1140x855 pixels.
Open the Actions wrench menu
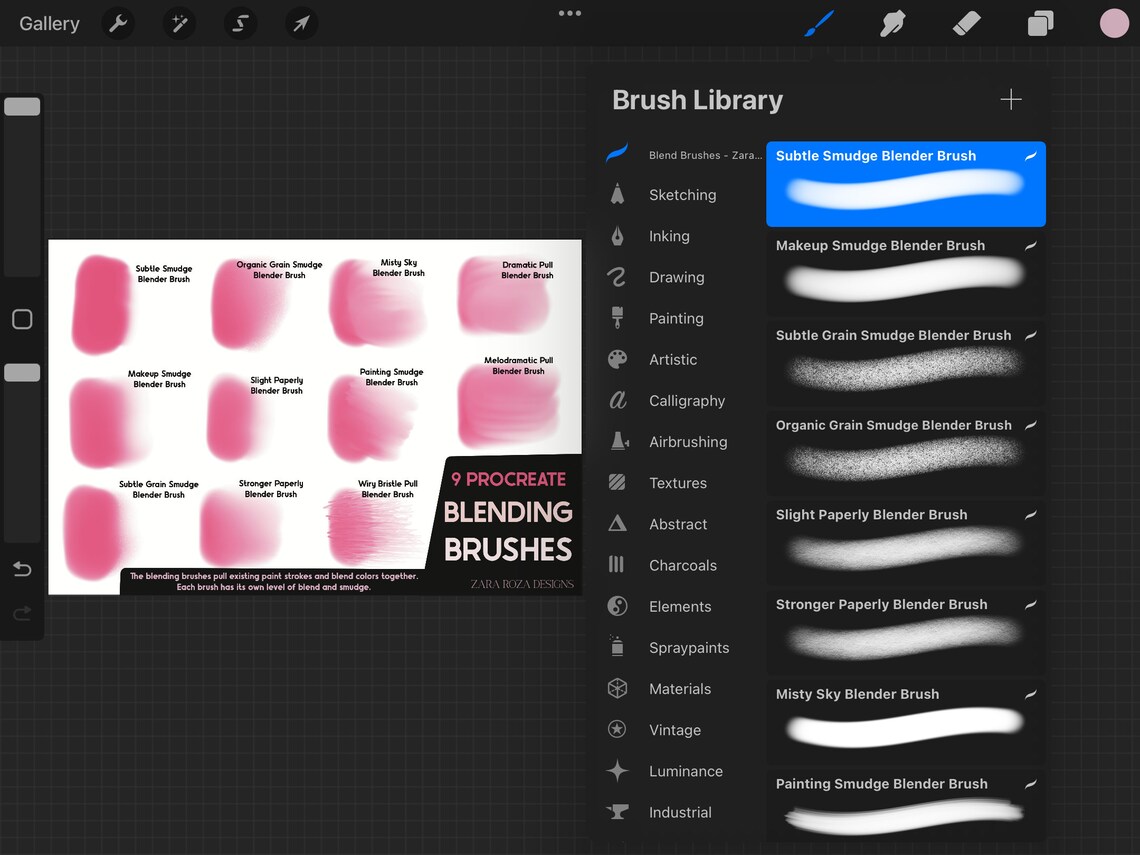118,24
